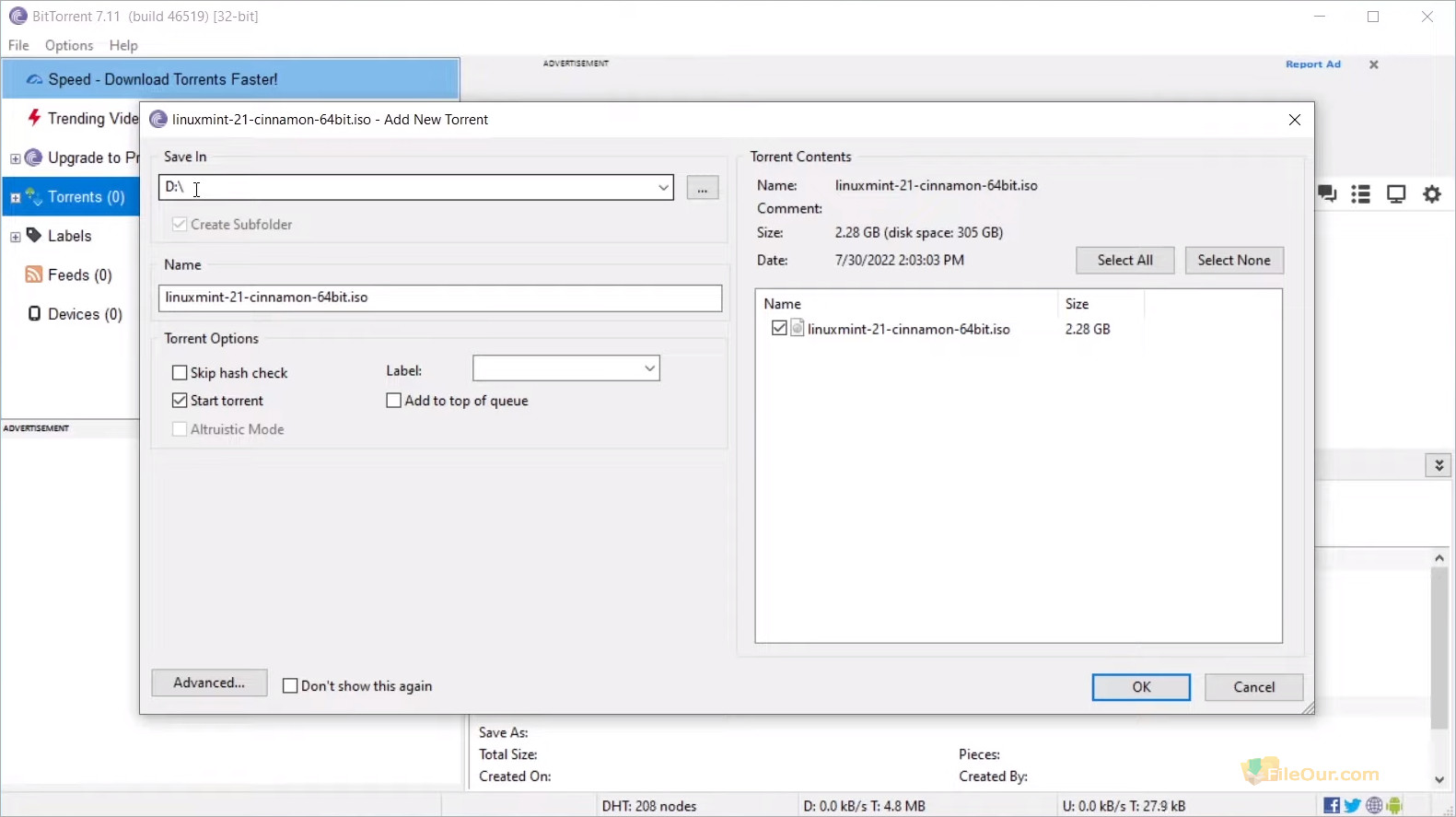Select the Labels item in sidebar
1456x817 pixels.
(70, 236)
